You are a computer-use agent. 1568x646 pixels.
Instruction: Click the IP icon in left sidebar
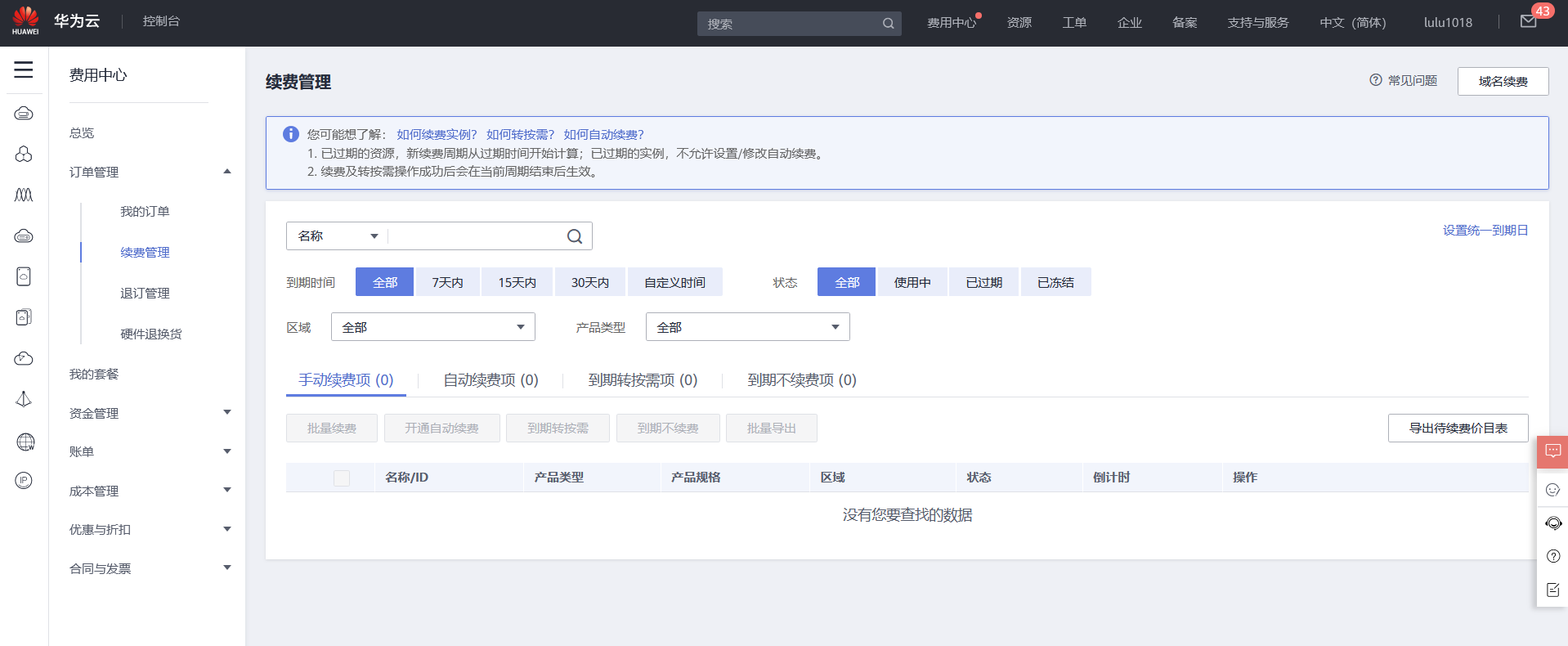tap(24, 480)
